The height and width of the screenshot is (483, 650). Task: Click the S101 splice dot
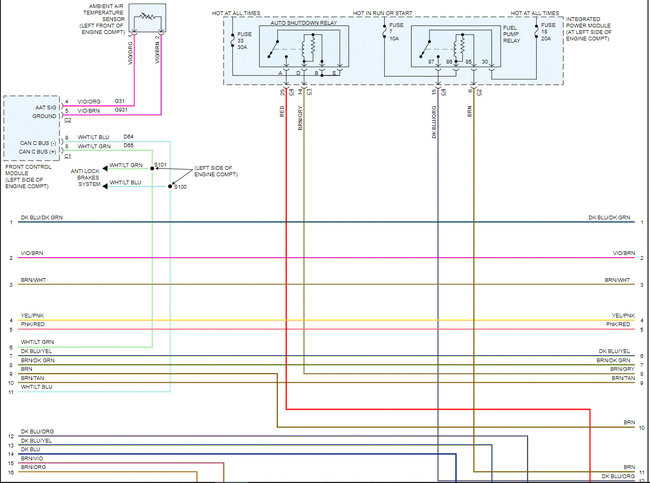(152, 168)
